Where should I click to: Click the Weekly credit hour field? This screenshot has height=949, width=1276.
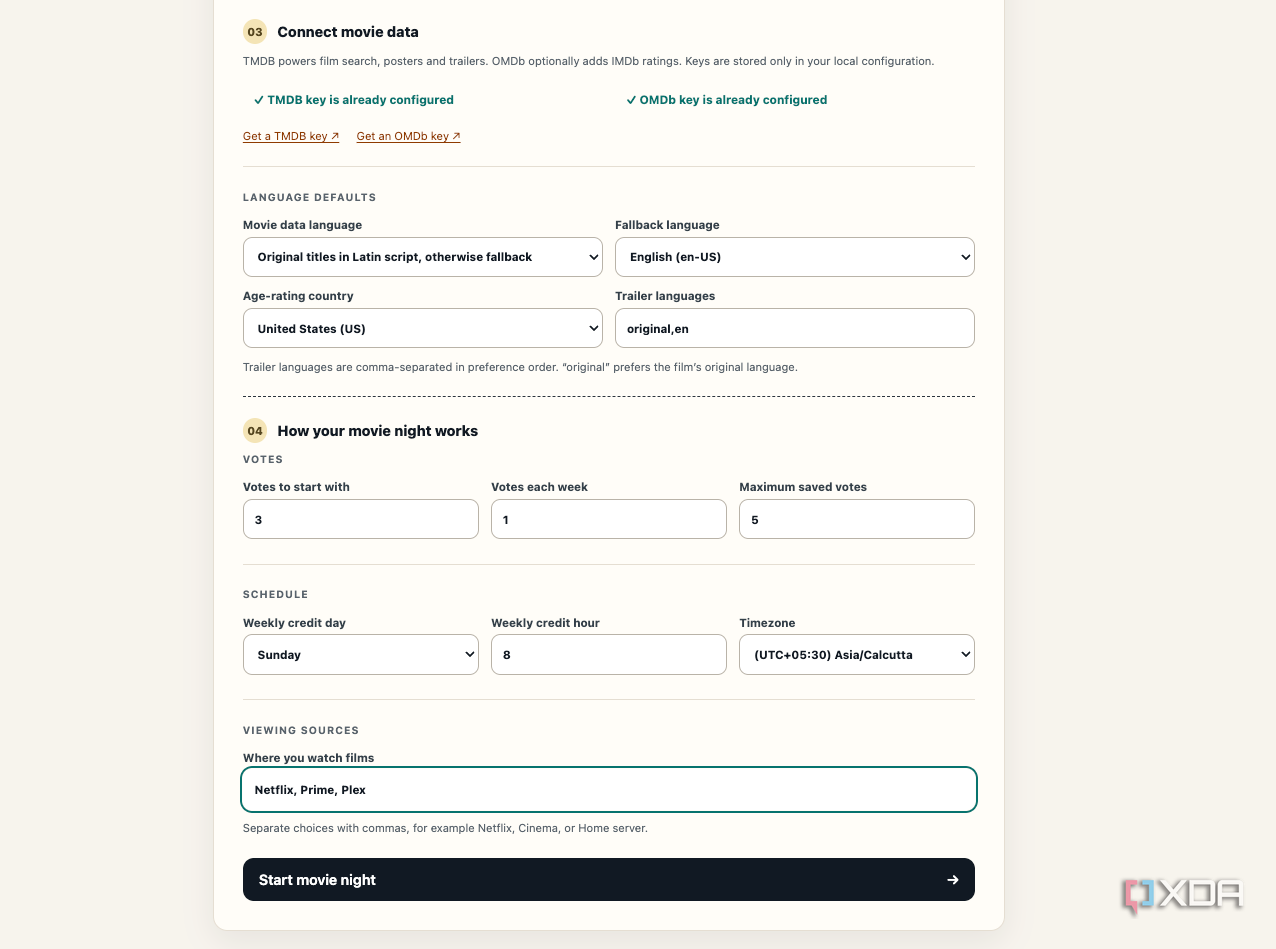click(x=609, y=654)
